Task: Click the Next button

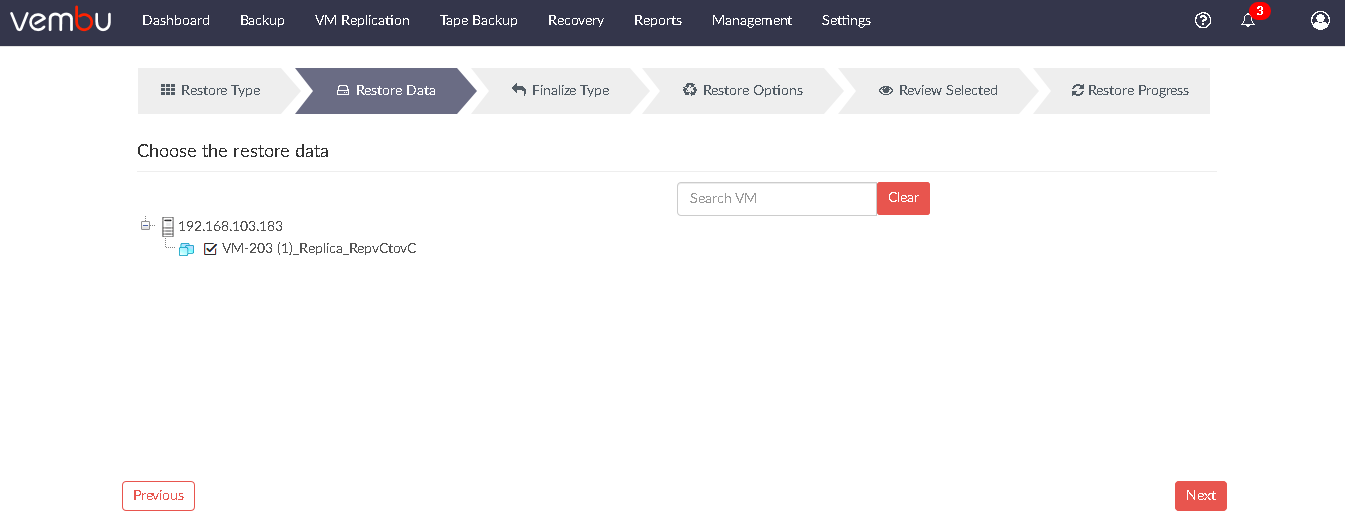Action: point(1201,496)
